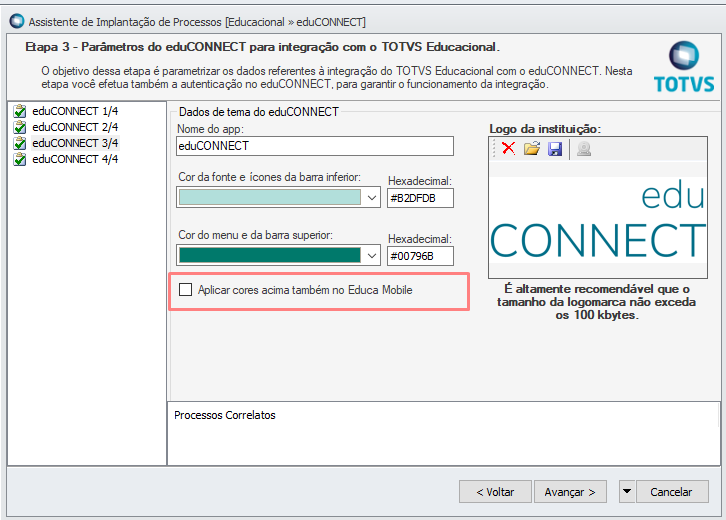Click the Avançar button
The image size is (726, 520).
[x=570, y=491]
